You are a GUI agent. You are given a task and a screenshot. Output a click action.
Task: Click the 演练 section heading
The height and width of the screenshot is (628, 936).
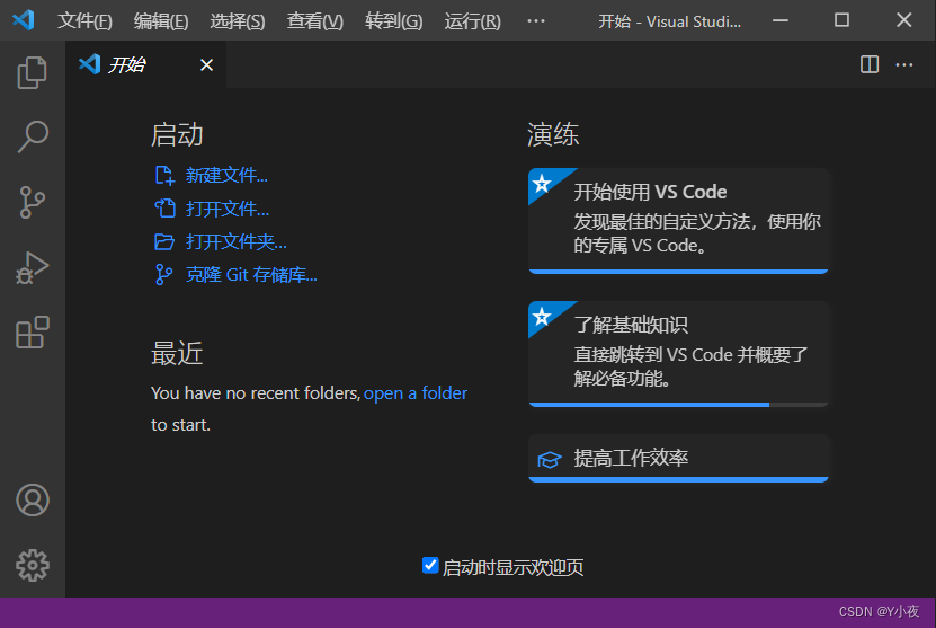click(553, 135)
